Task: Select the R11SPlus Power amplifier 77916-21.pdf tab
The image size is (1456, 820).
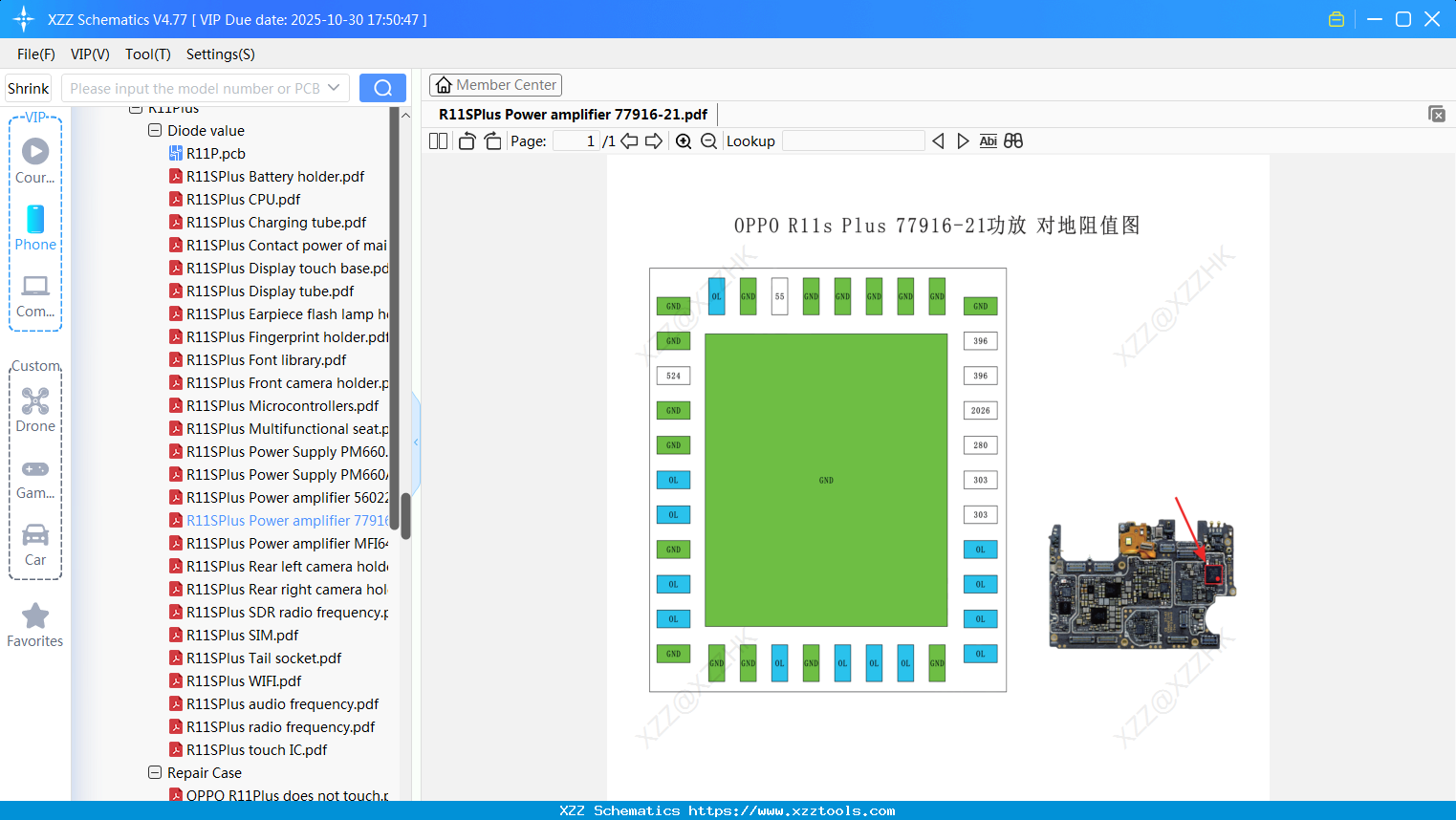Action: [573, 115]
